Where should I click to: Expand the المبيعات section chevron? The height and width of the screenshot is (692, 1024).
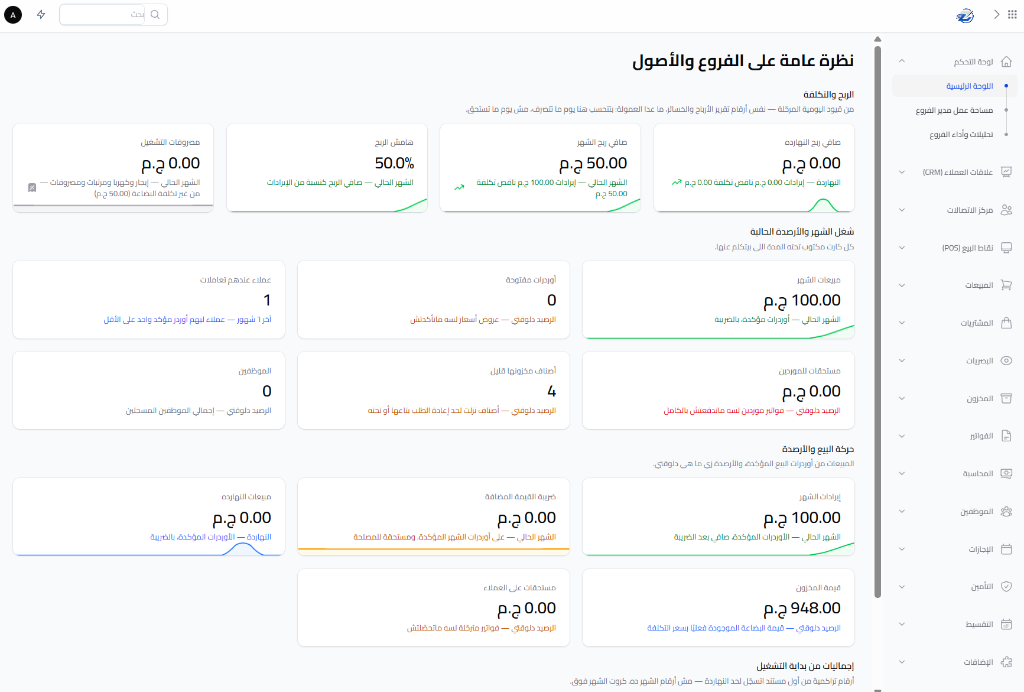[902, 285]
